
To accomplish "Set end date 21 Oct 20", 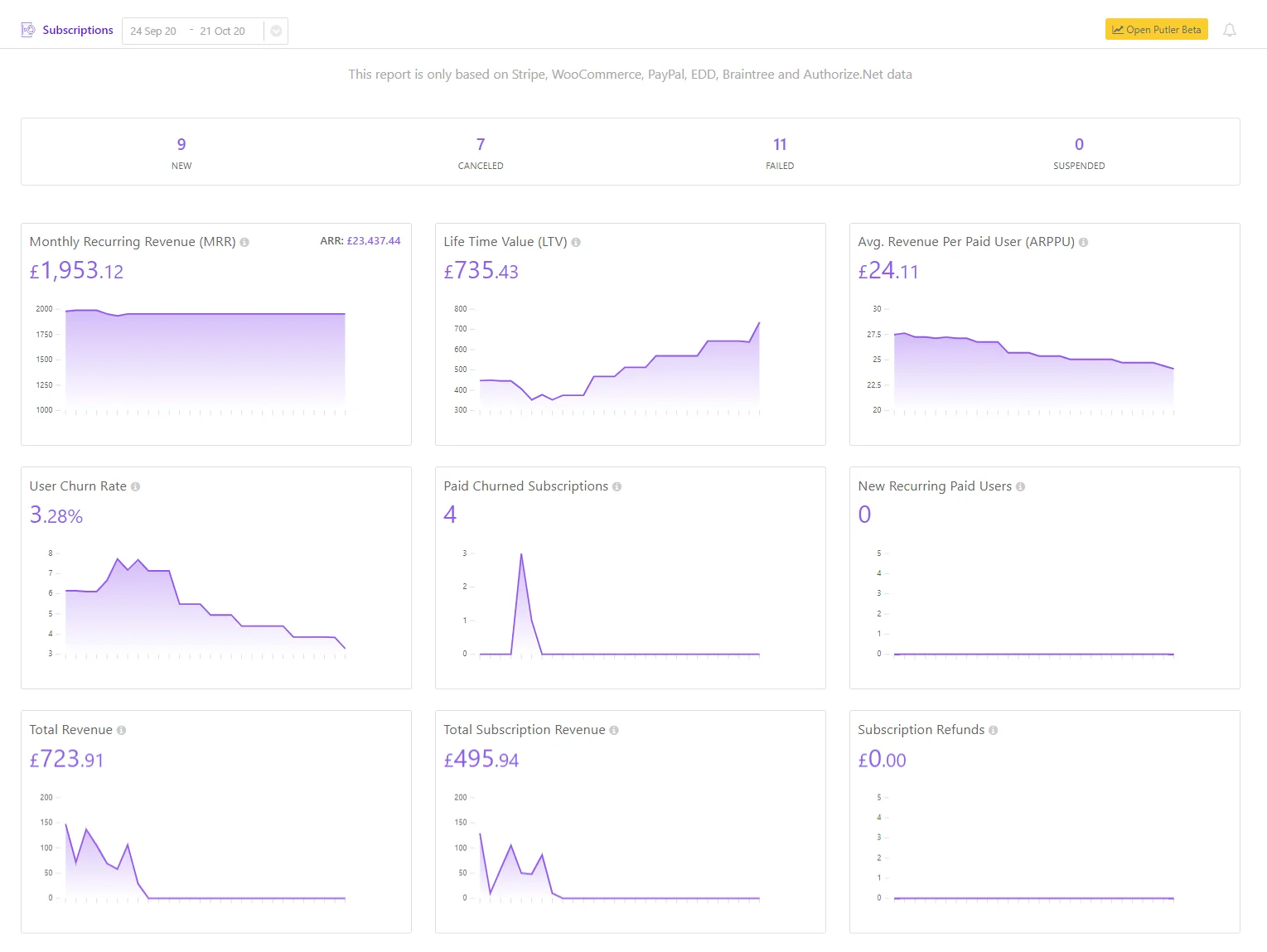I will [x=222, y=31].
